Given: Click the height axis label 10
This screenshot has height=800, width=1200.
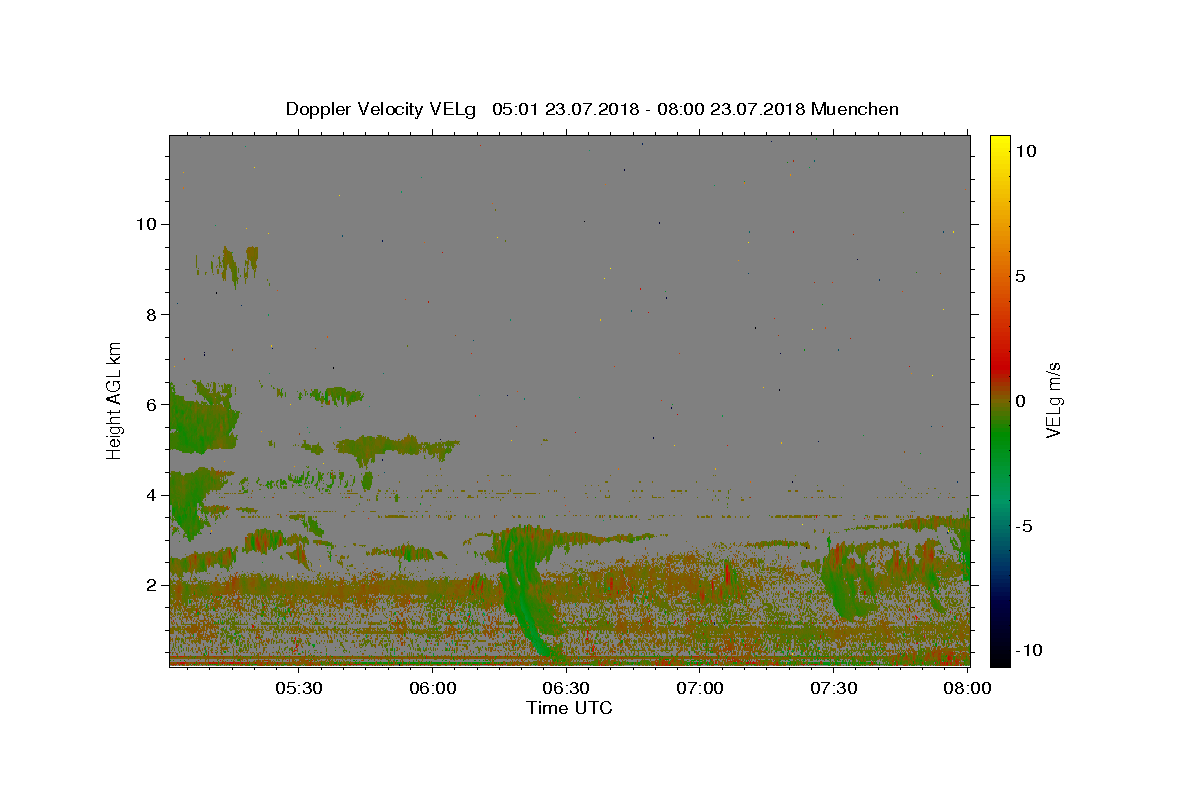Looking at the screenshot, I should coord(147,224).
